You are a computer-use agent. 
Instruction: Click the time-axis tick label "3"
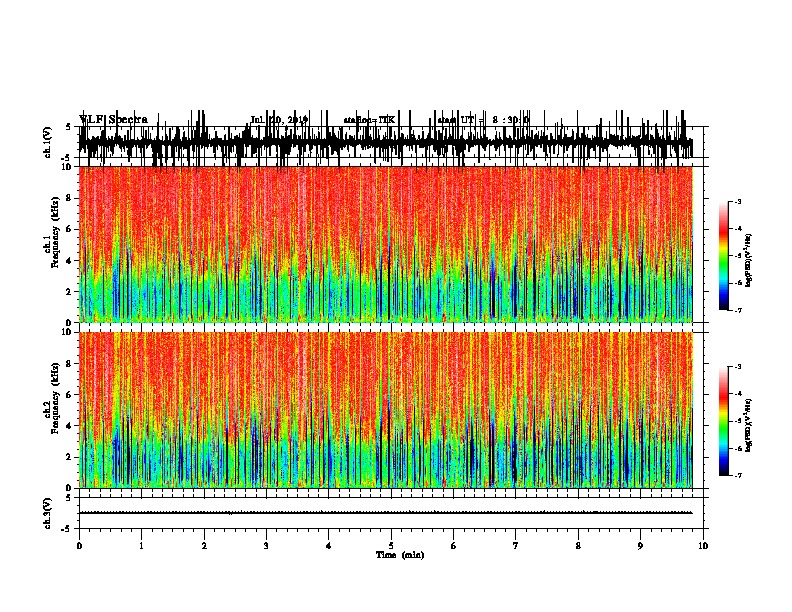click(266, 546)
